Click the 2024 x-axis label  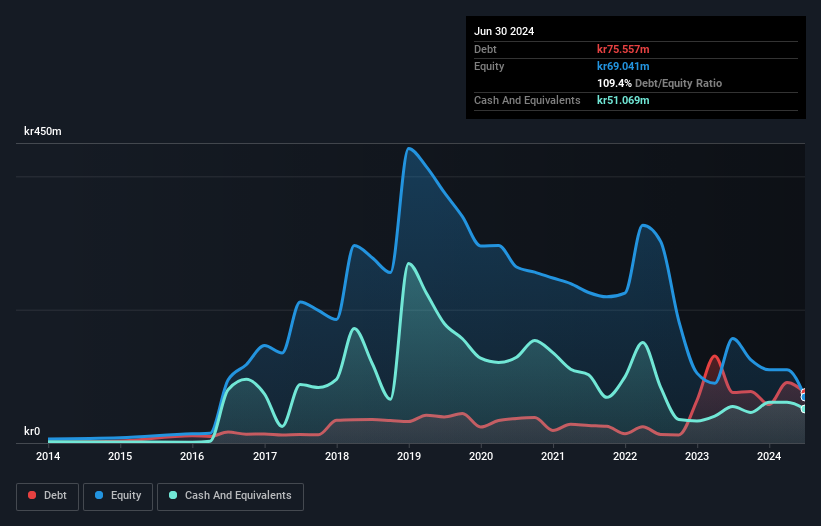pos(769,456)
